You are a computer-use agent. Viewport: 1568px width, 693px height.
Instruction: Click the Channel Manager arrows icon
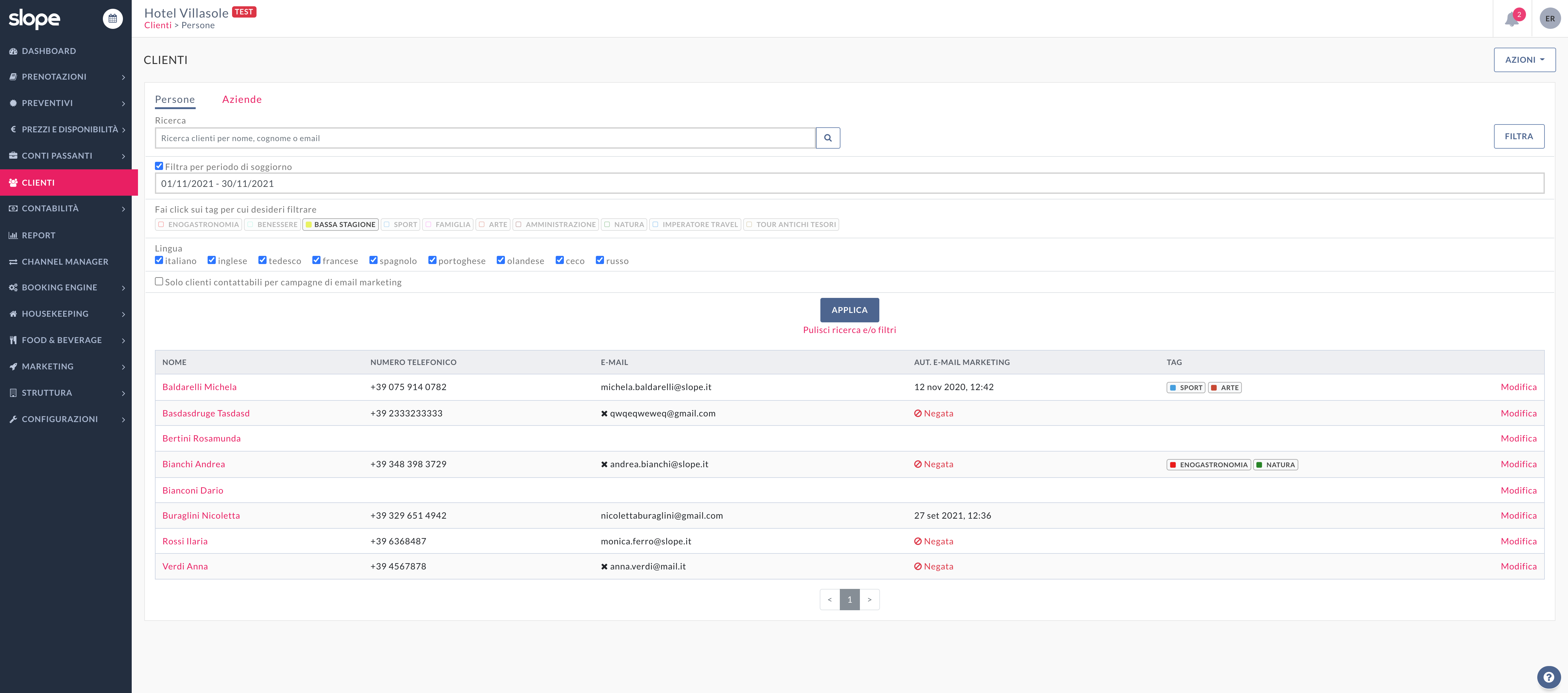[13, 262]
